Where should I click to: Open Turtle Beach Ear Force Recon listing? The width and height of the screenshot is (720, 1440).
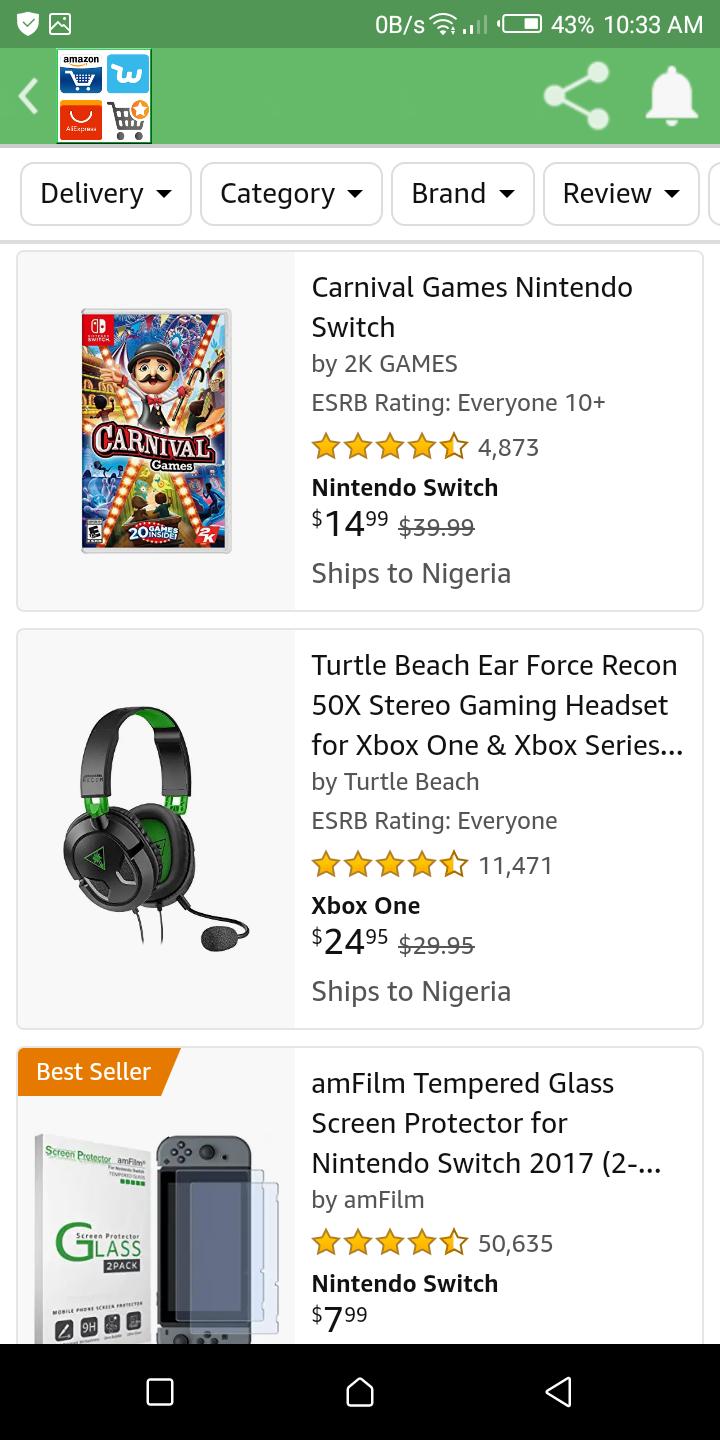494,705
